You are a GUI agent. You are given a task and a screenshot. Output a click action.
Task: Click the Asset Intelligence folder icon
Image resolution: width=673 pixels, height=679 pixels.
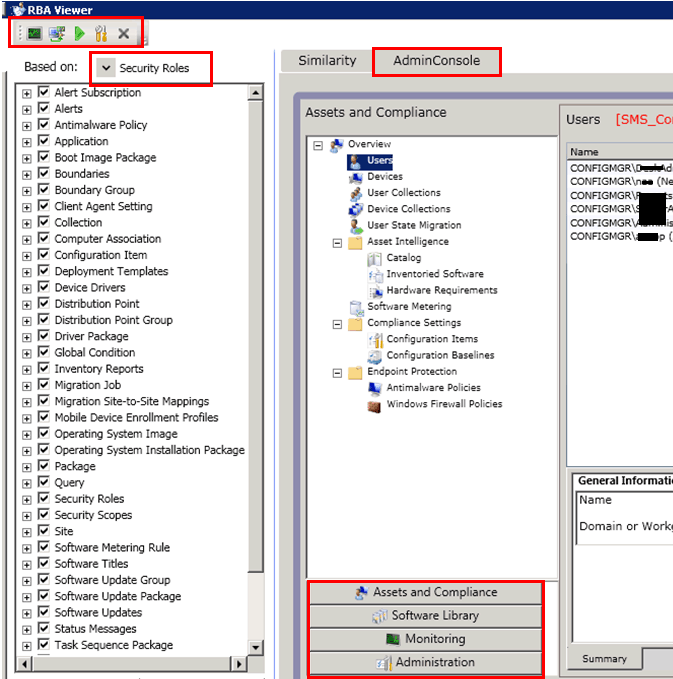tap(355, 242)
